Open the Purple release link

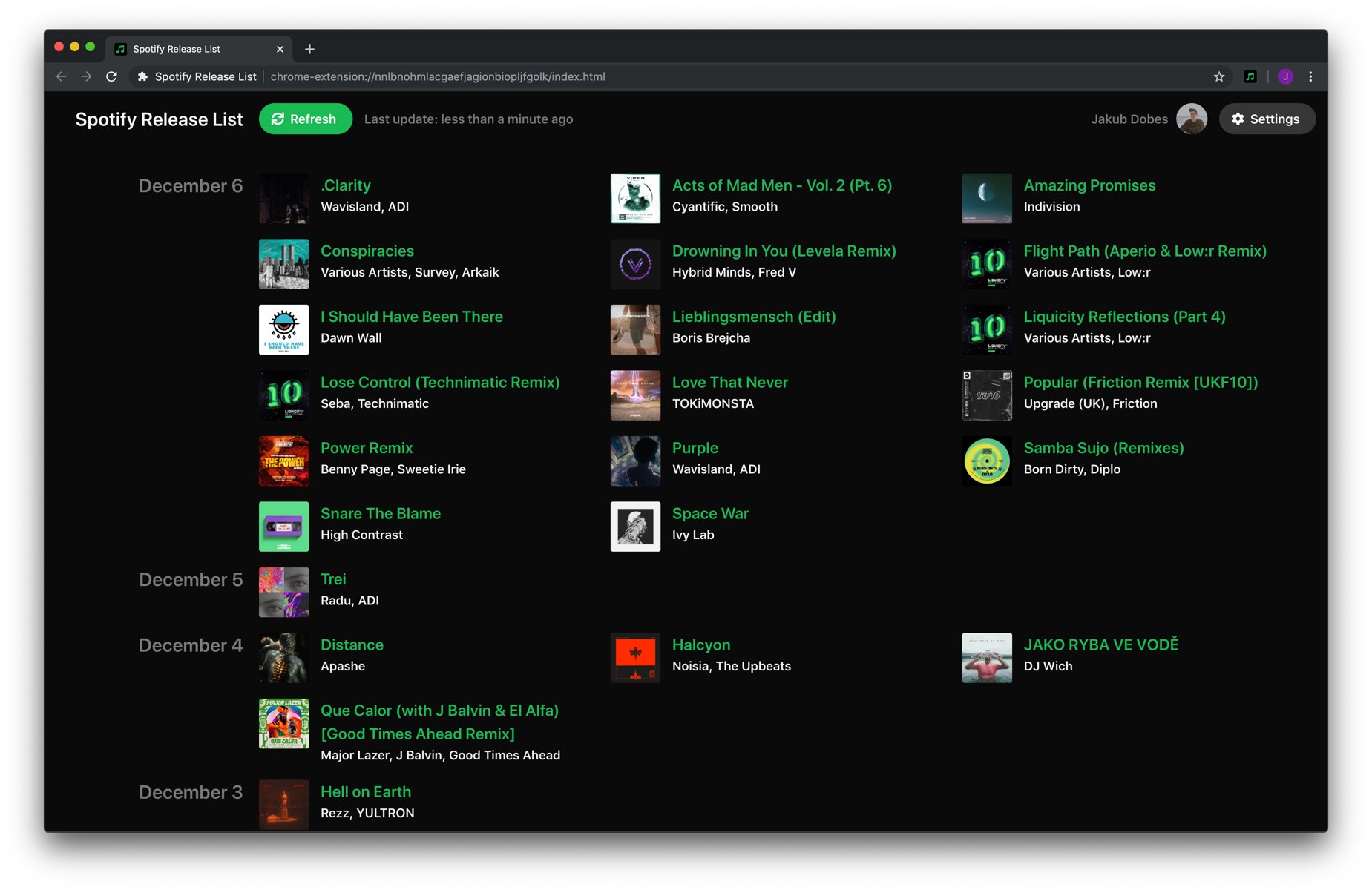click(695, 448)
